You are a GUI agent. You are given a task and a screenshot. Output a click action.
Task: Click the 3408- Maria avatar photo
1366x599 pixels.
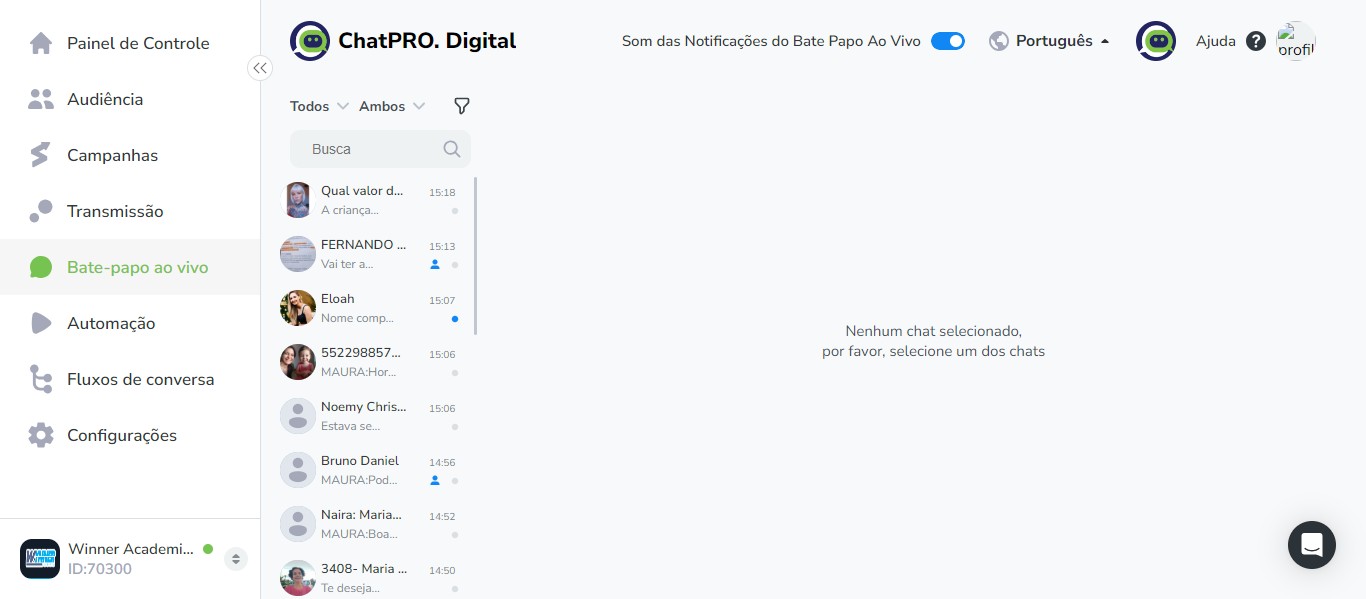click(x=298, y=578)
